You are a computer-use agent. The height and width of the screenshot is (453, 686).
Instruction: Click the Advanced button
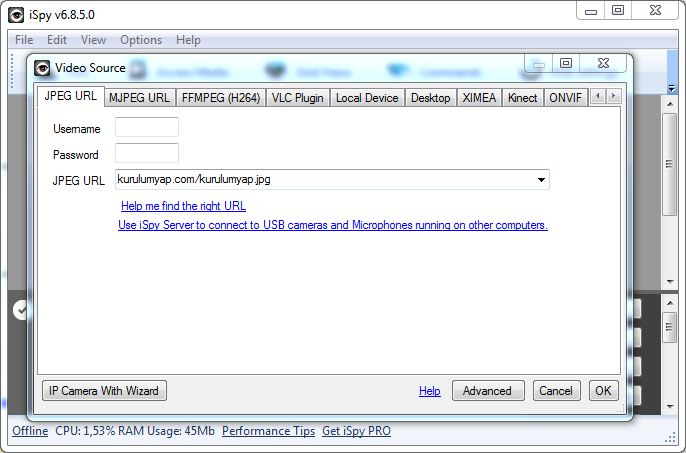point(488,390)
